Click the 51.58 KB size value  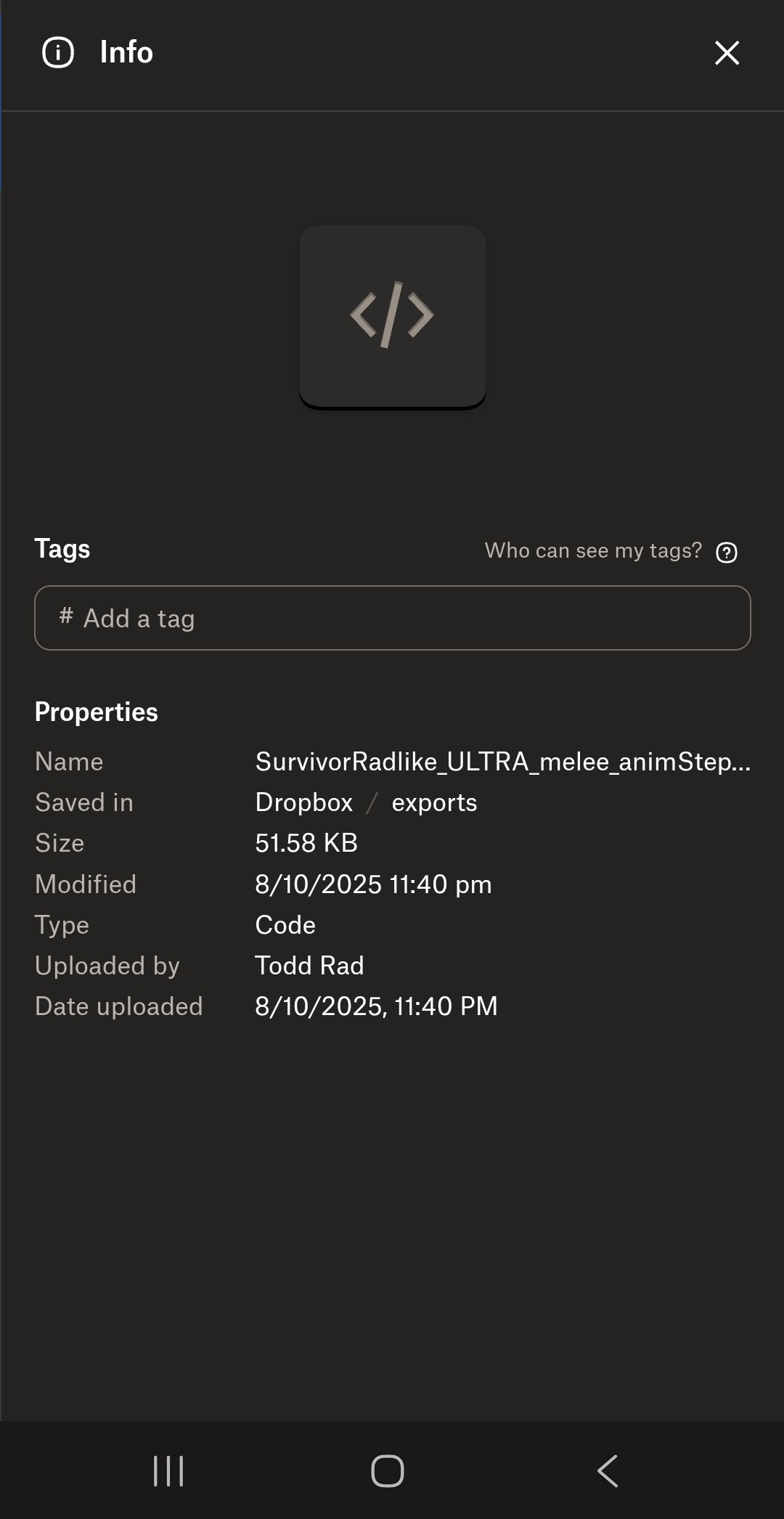pos(306,843)
